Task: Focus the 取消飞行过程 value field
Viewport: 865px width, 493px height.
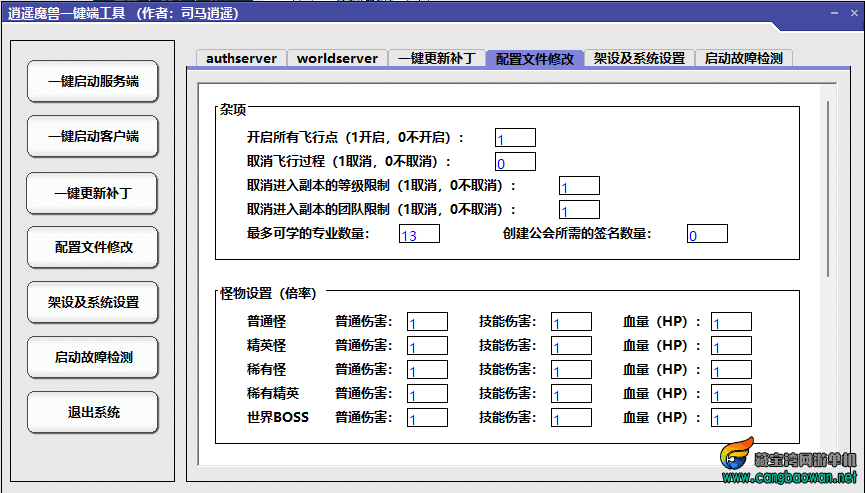Action: click(515, 162)
